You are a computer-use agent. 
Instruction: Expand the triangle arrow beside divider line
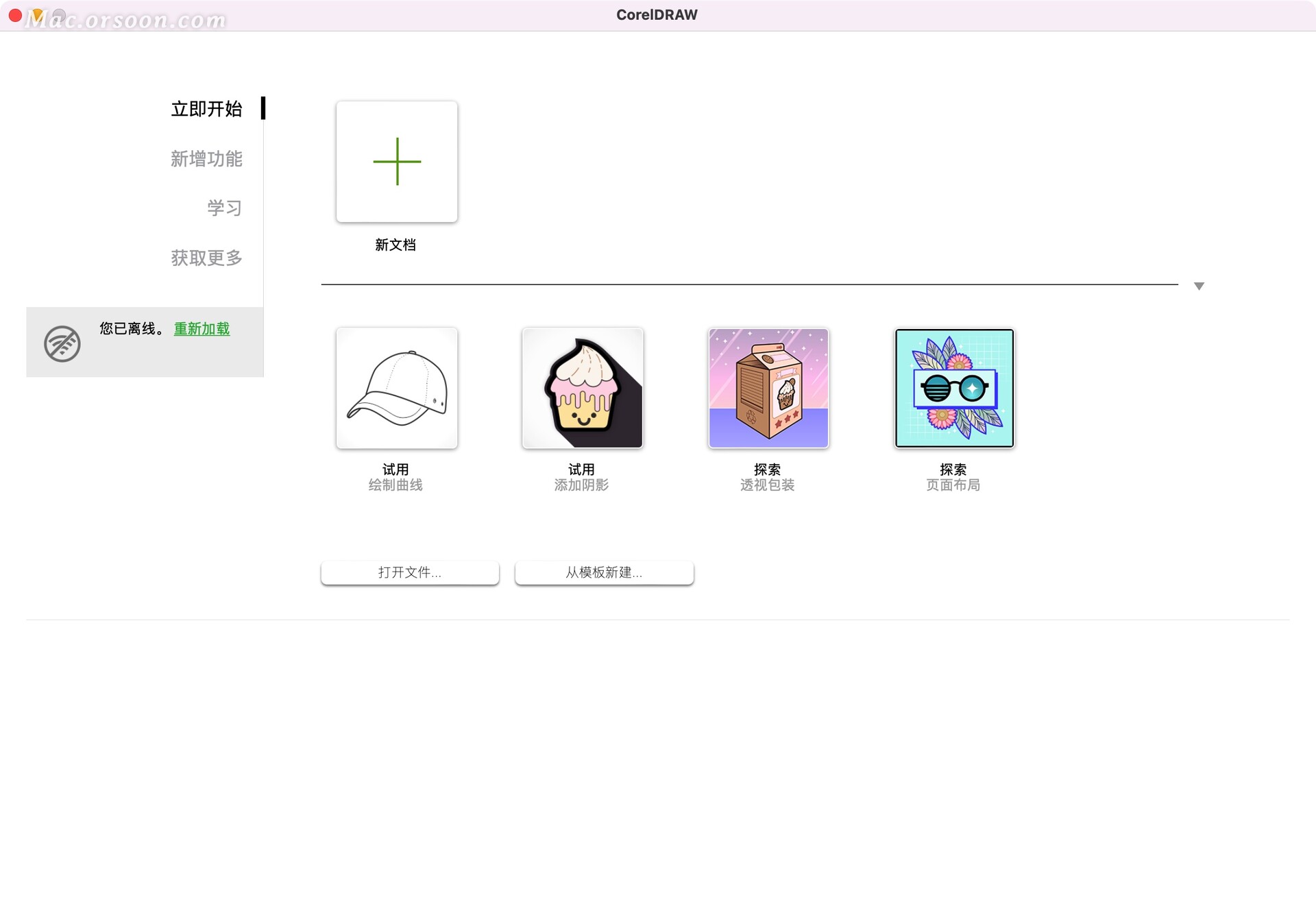point(1199,286)
